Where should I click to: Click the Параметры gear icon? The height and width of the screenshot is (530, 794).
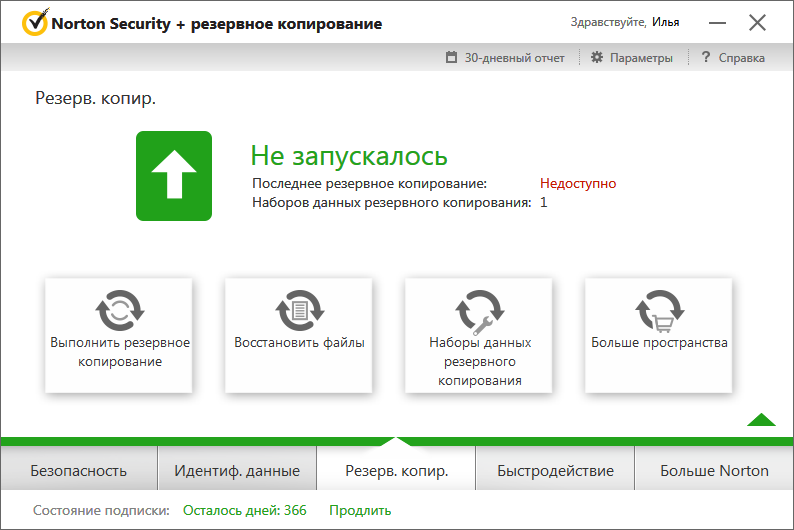click(x=597, y=57)
